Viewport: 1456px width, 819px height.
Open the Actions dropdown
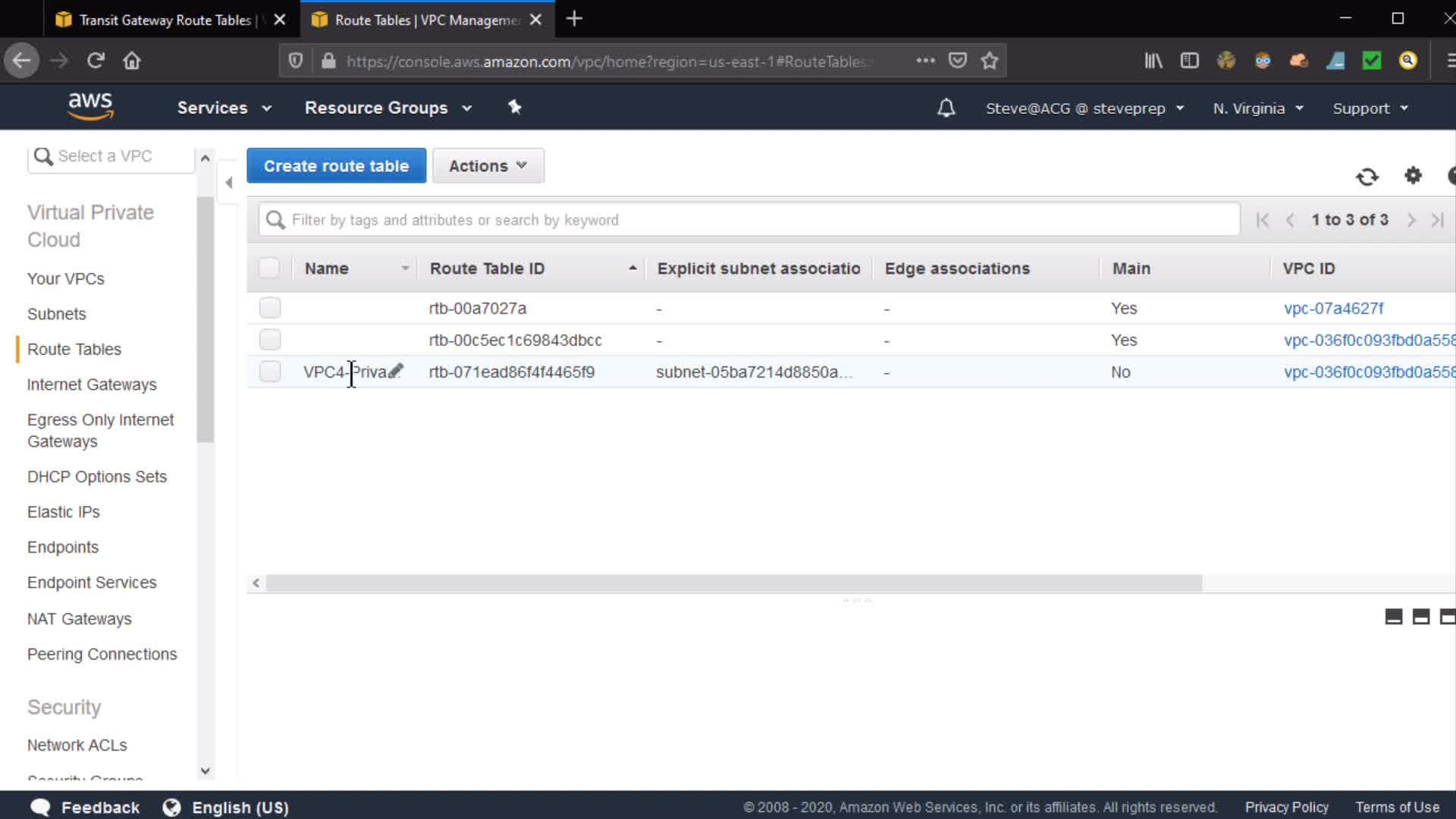tap(488, 166)
